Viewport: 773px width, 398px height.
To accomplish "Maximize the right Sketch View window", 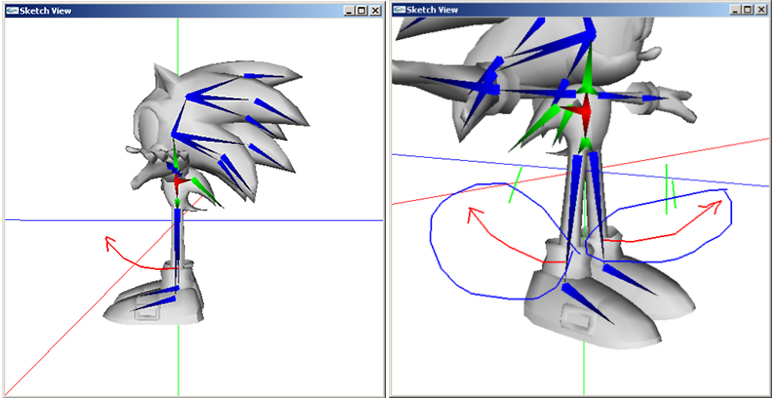I will [749, 10].
